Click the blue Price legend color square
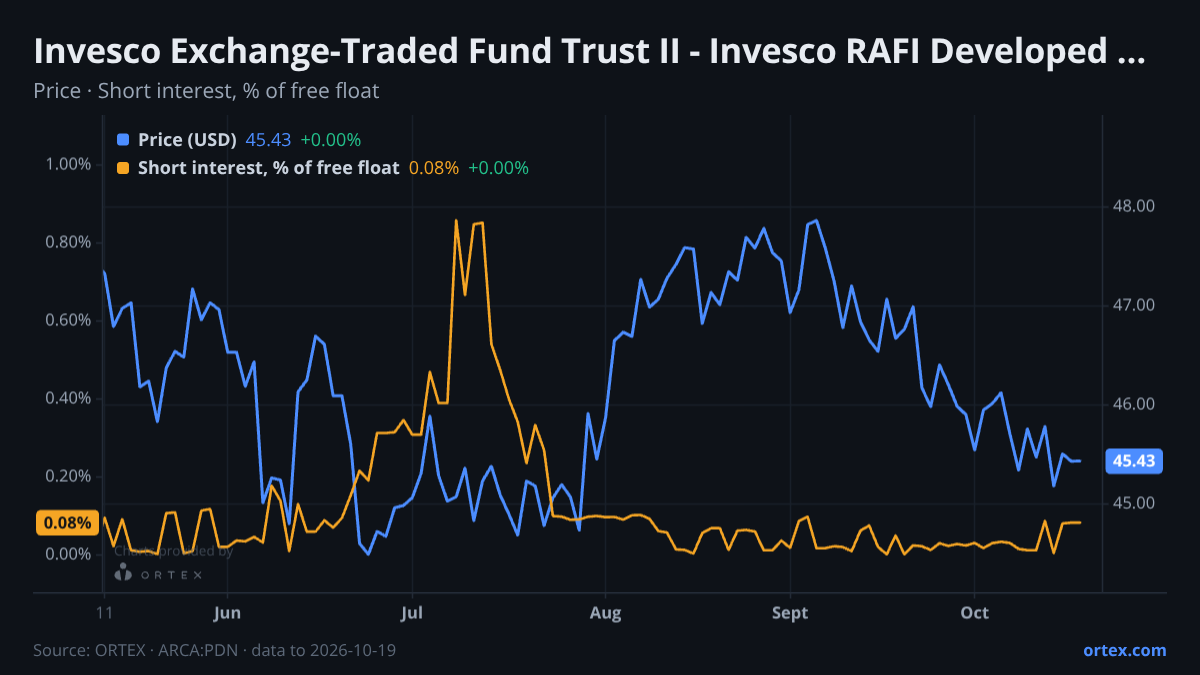This screenshot has height=675, width=1200. click(x=123, y=139)
